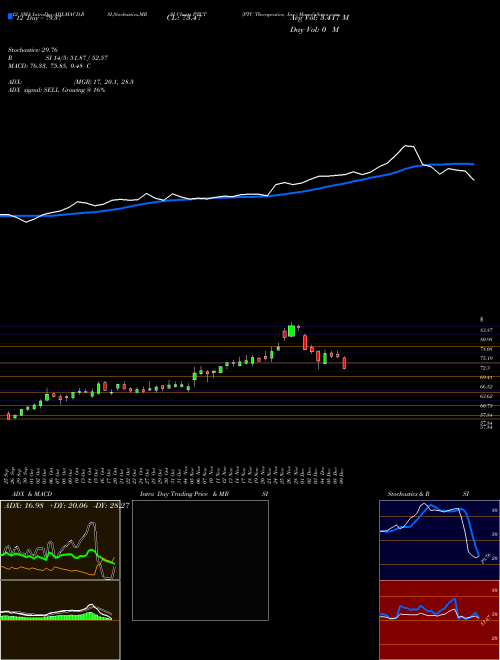Click the empty intraday trading price chart box
Screen dimensions: 500x660
tap(200, 560)
